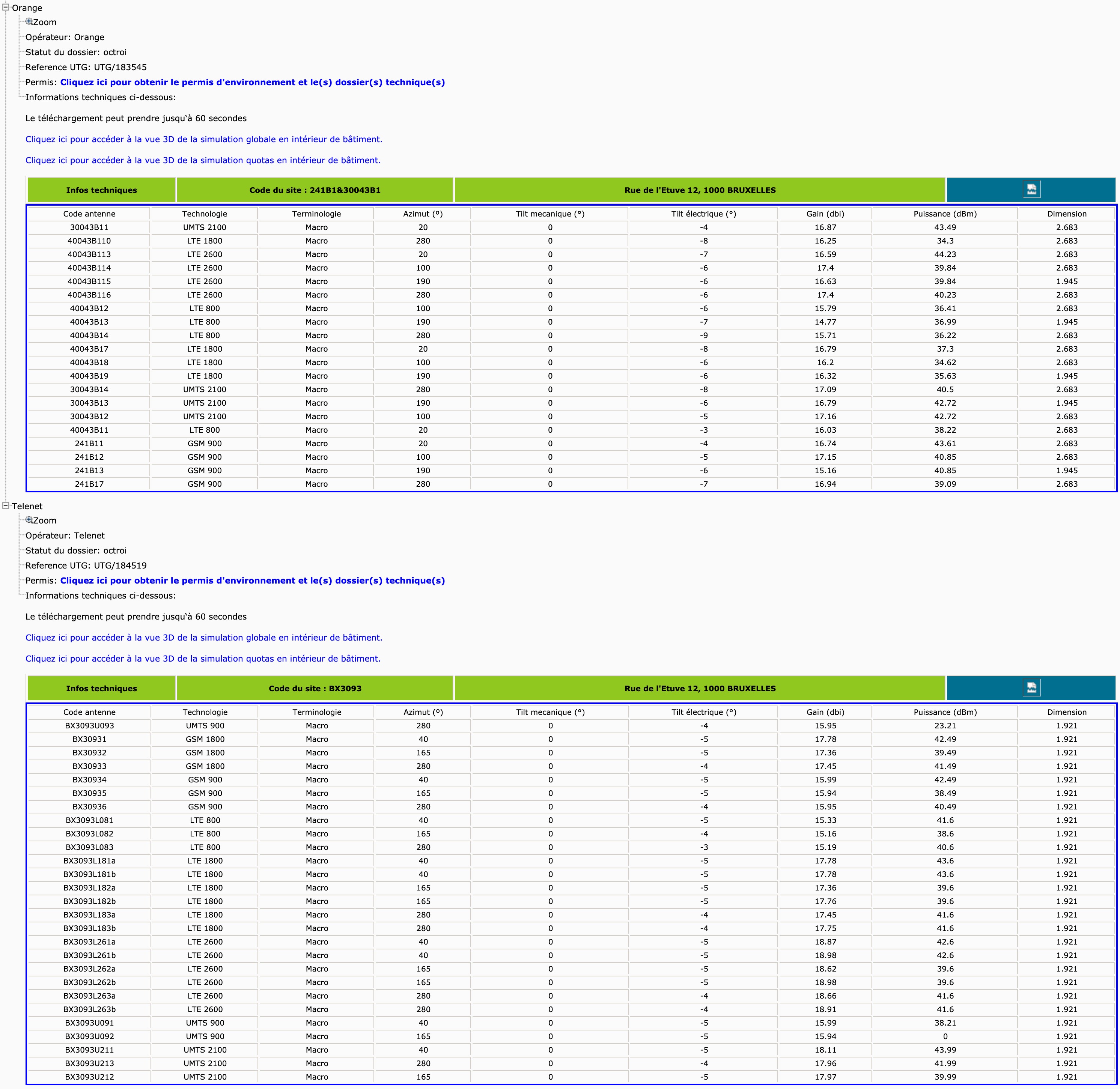Click power value 44.23 in Orange table
The image size is (1120, 1089).
[x=945, y=254]
